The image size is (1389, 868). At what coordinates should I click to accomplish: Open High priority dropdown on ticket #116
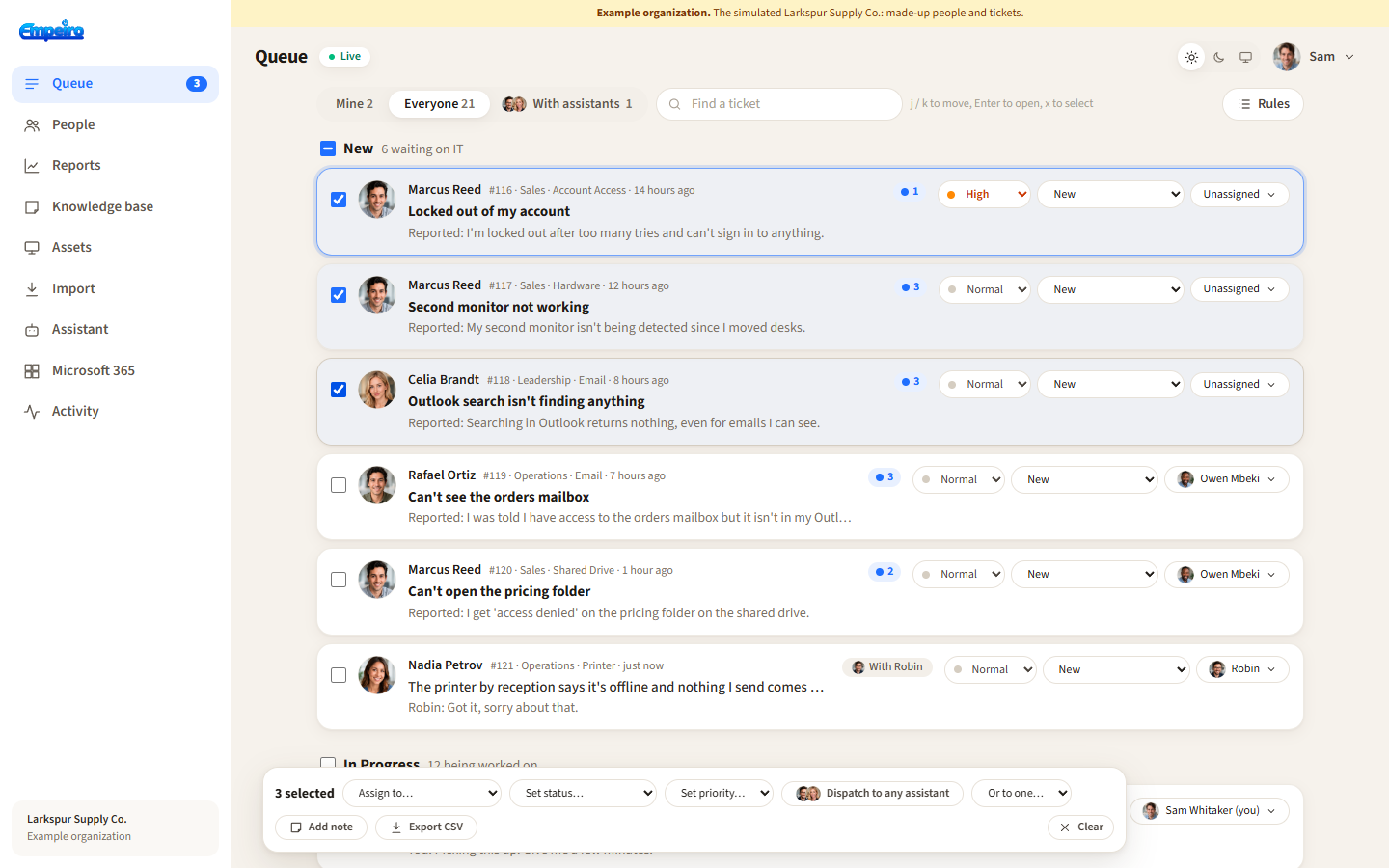pyautogui.click(x=984, y=195)
